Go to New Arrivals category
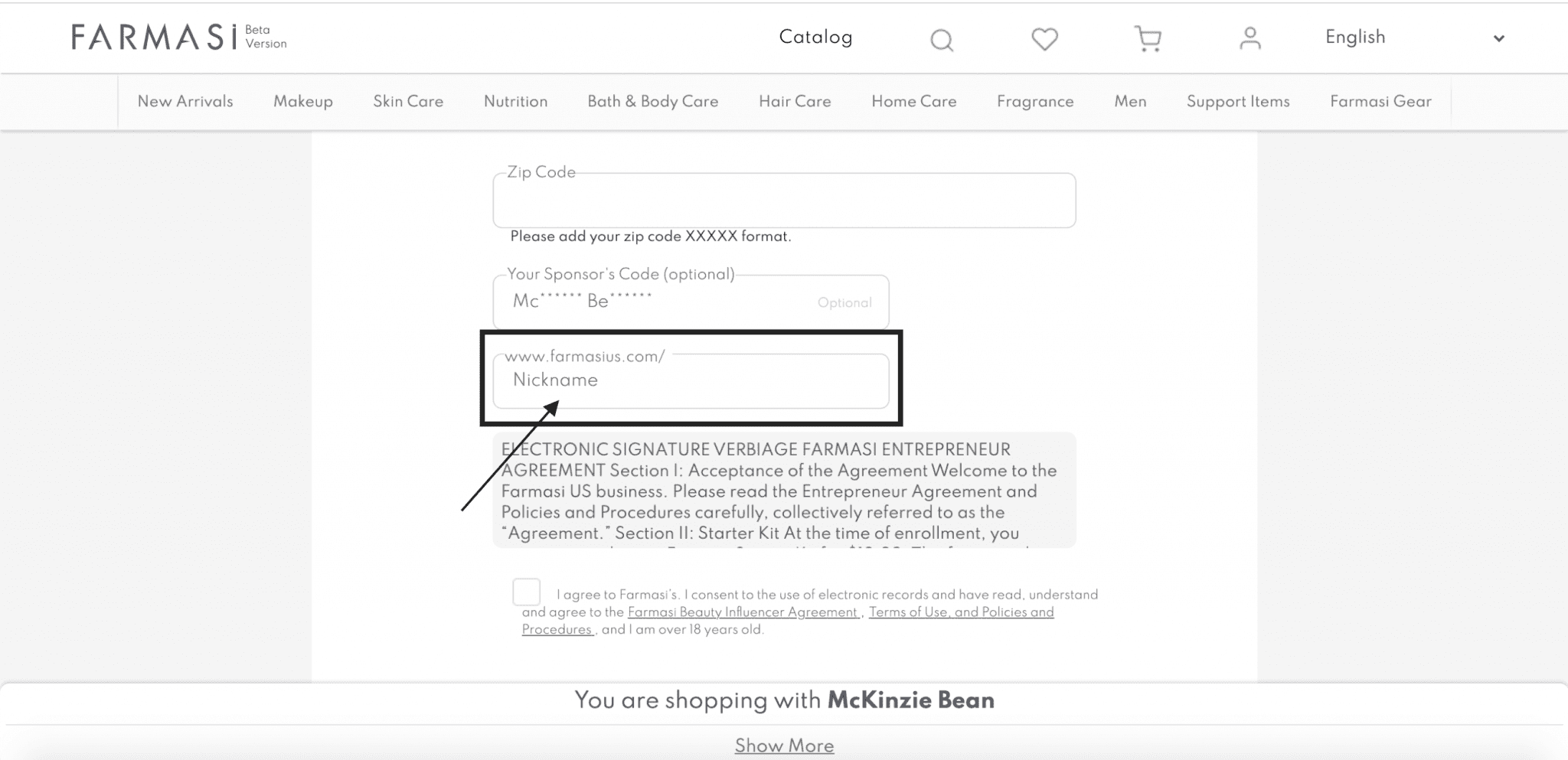 click(185, 102)
